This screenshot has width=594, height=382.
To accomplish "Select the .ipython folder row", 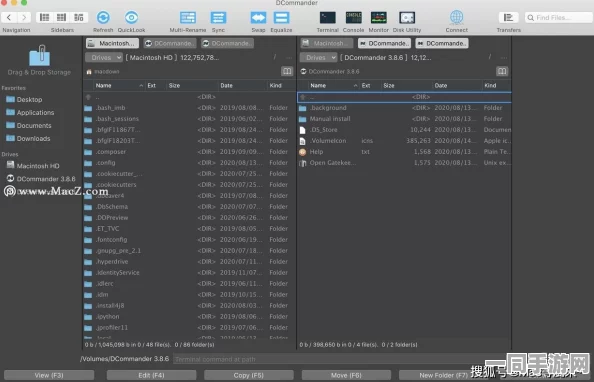I will [x=189, y=316].
